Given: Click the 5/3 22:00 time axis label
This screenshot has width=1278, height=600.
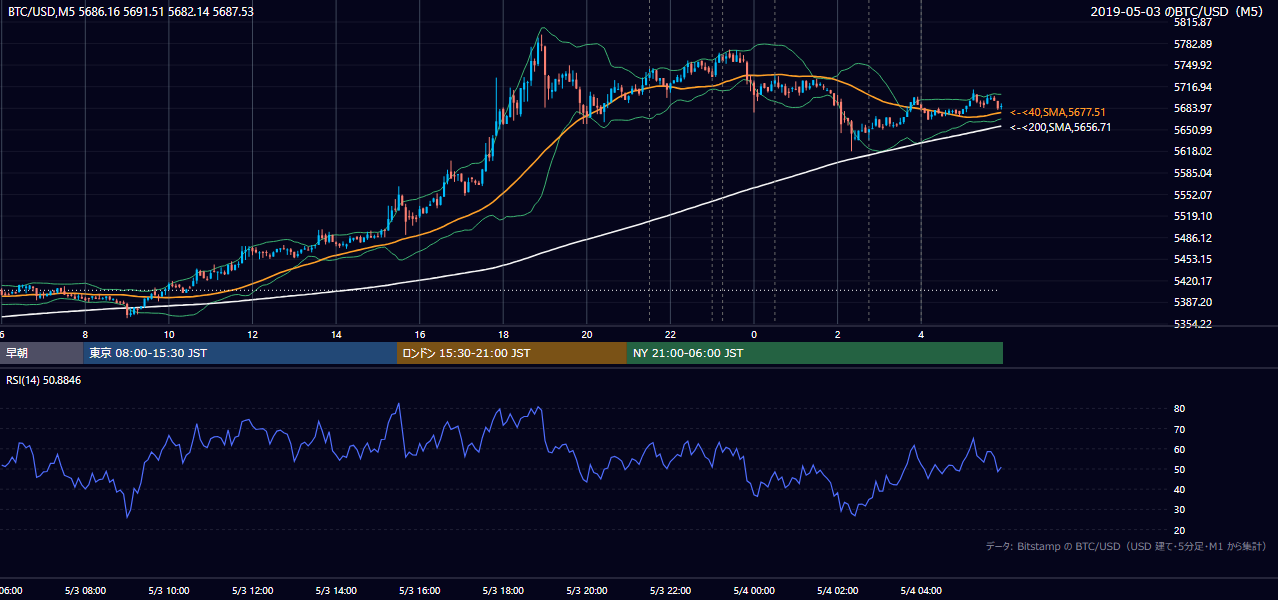Looking at the screenshot, I should (670, 591).
